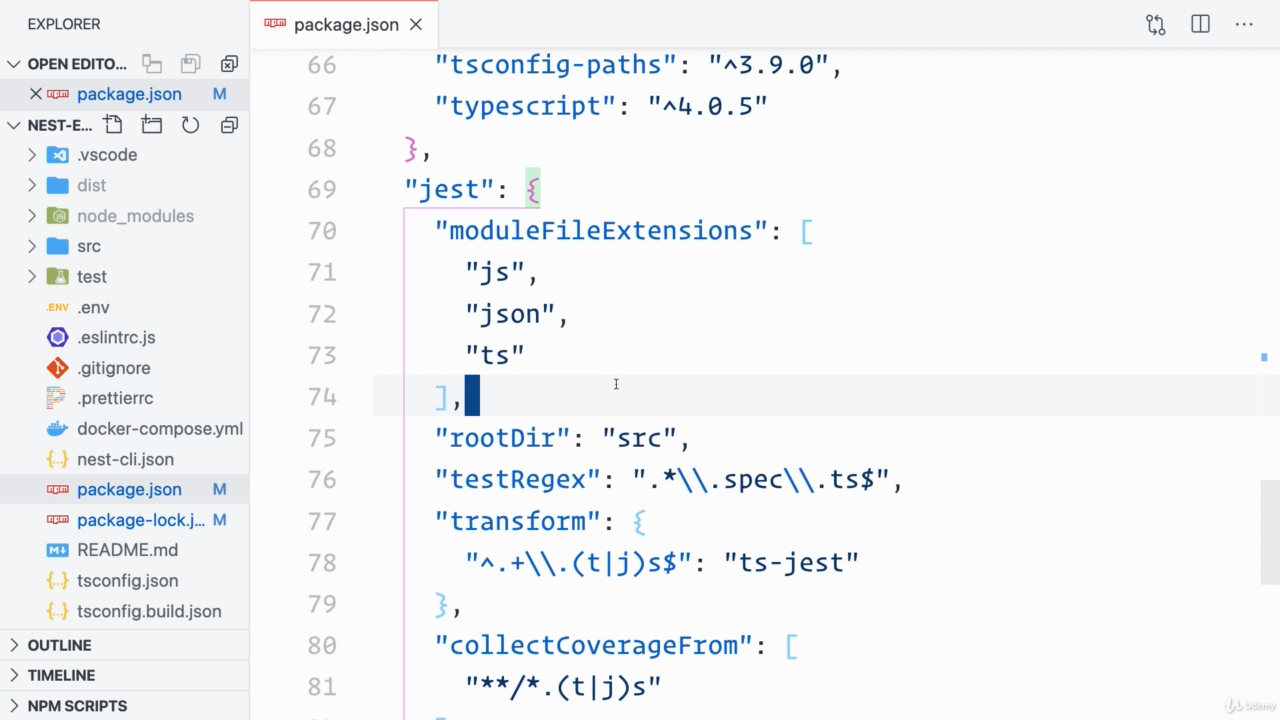1280x720 pixels.
Task: Collapse the OPEN EDITORS section
Action: [14, 64]
